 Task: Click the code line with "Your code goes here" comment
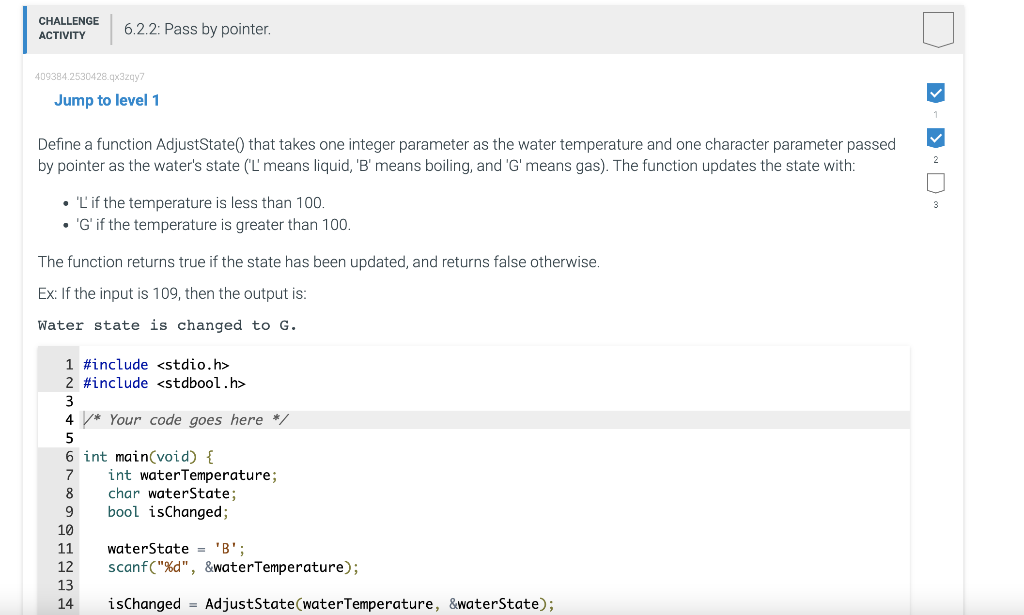[x=496, y=420]
